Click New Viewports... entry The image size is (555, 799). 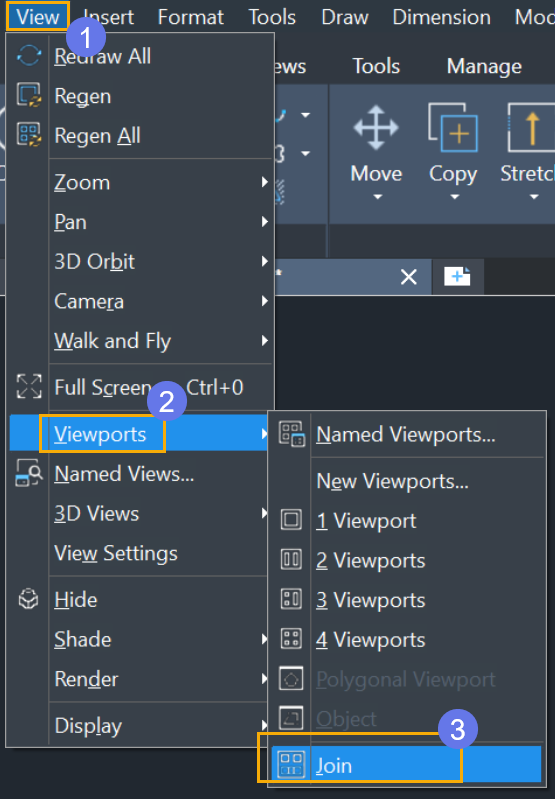coord(392,481)
